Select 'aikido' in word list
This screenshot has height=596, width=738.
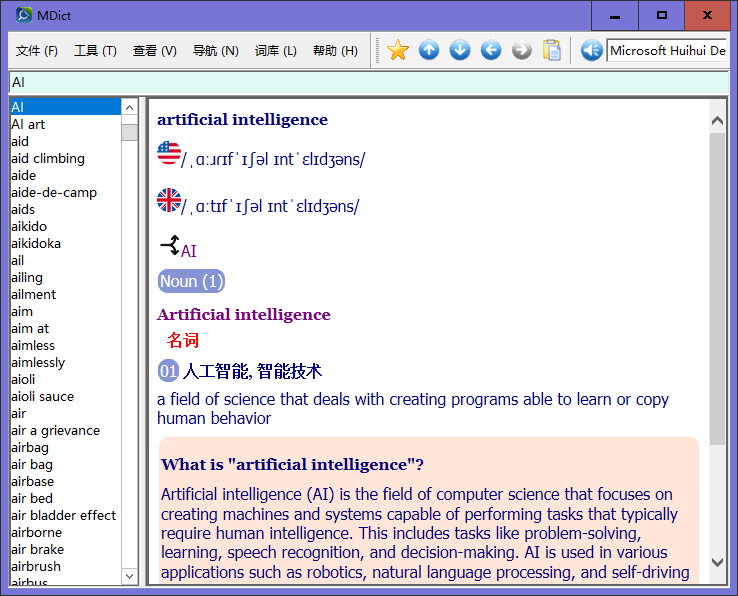coord(65,226)
